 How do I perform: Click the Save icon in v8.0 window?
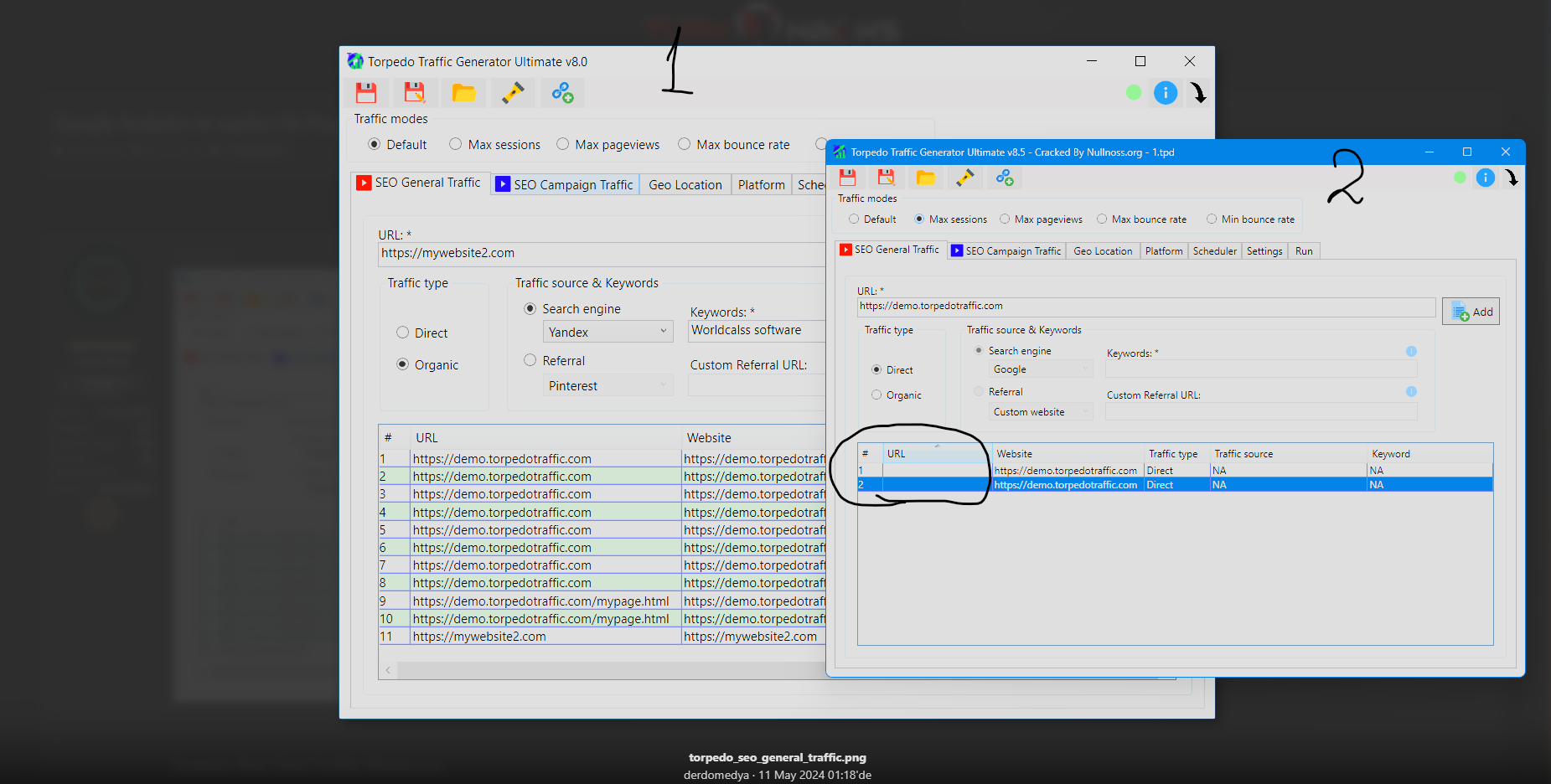point(366,93)
